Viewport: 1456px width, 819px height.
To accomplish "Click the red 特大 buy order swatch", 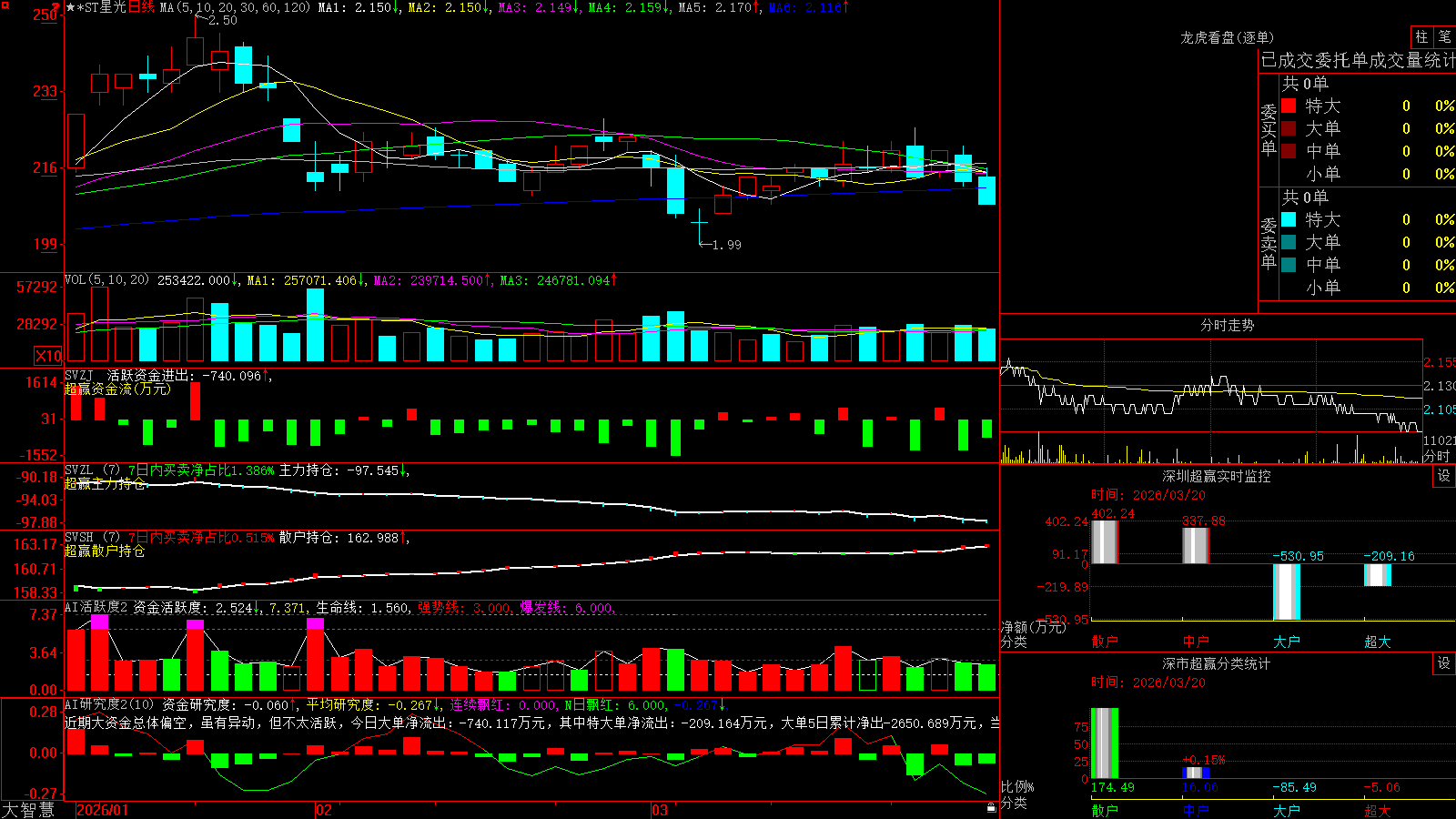I will [x=1289, y=106].
